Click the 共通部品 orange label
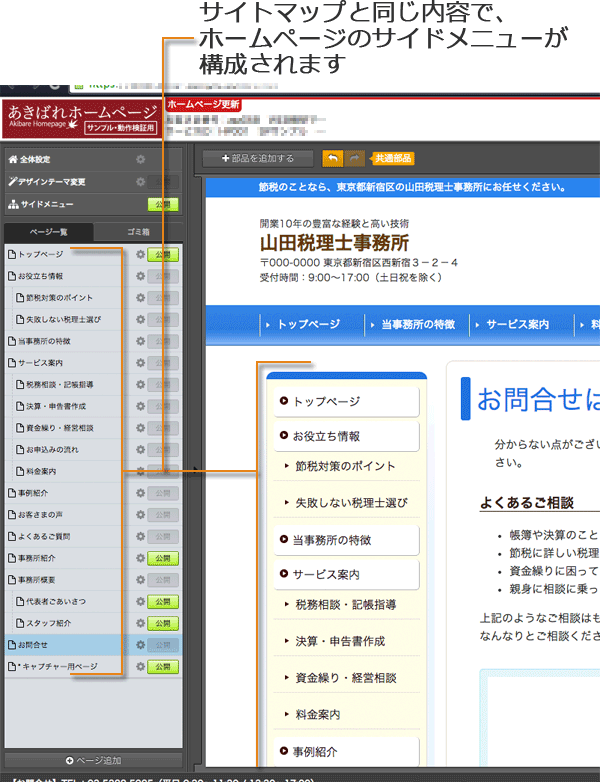The width and height of the screenshot is (600, 782). 392,158
